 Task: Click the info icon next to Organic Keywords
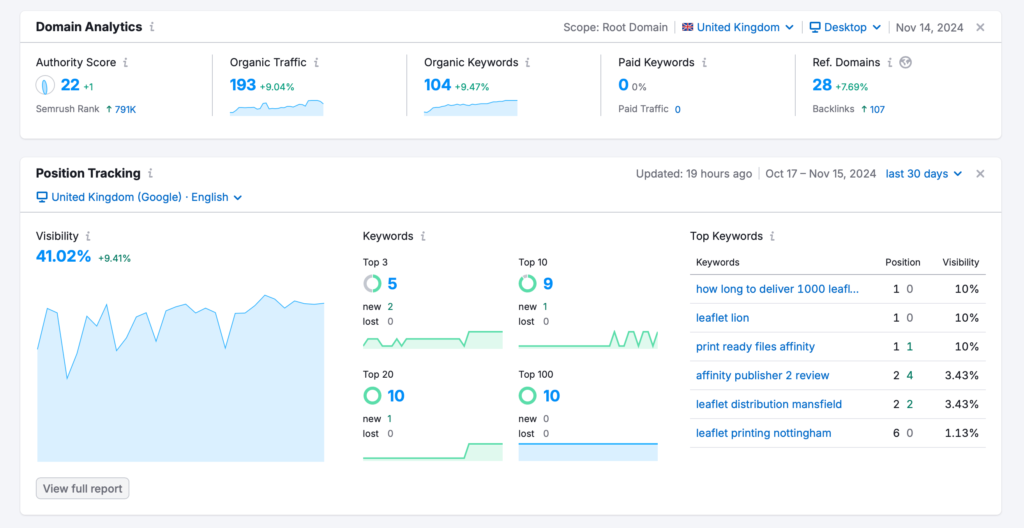click(528, 63)
